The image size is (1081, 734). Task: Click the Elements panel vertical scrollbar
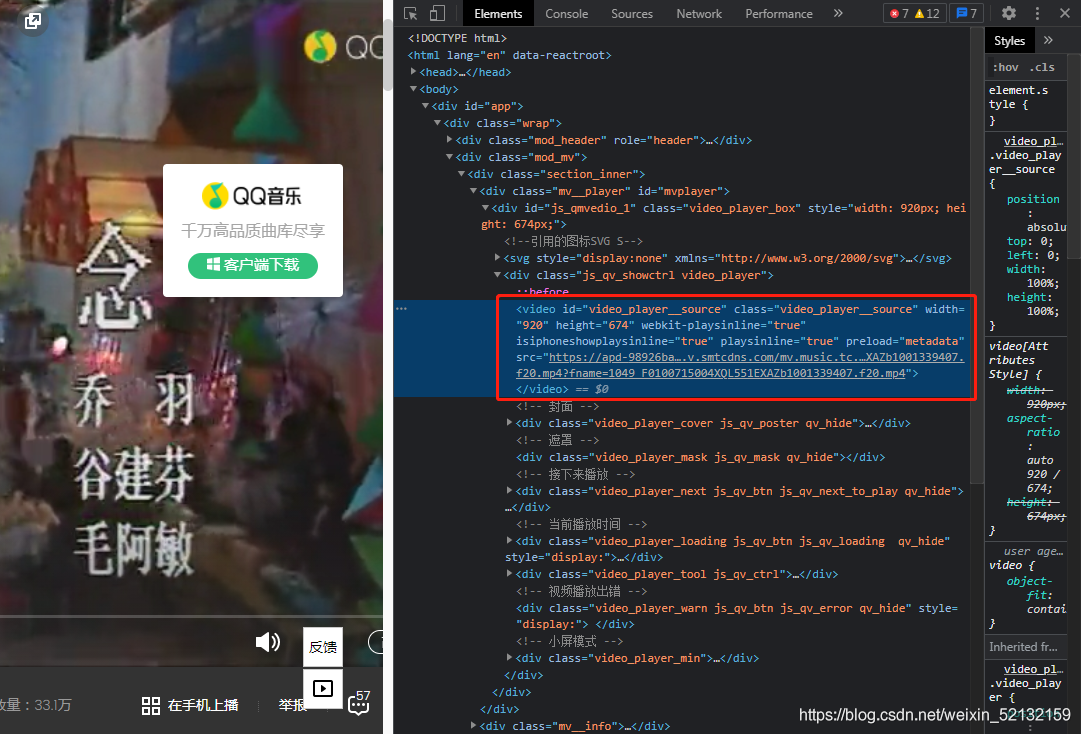point(976,255)
